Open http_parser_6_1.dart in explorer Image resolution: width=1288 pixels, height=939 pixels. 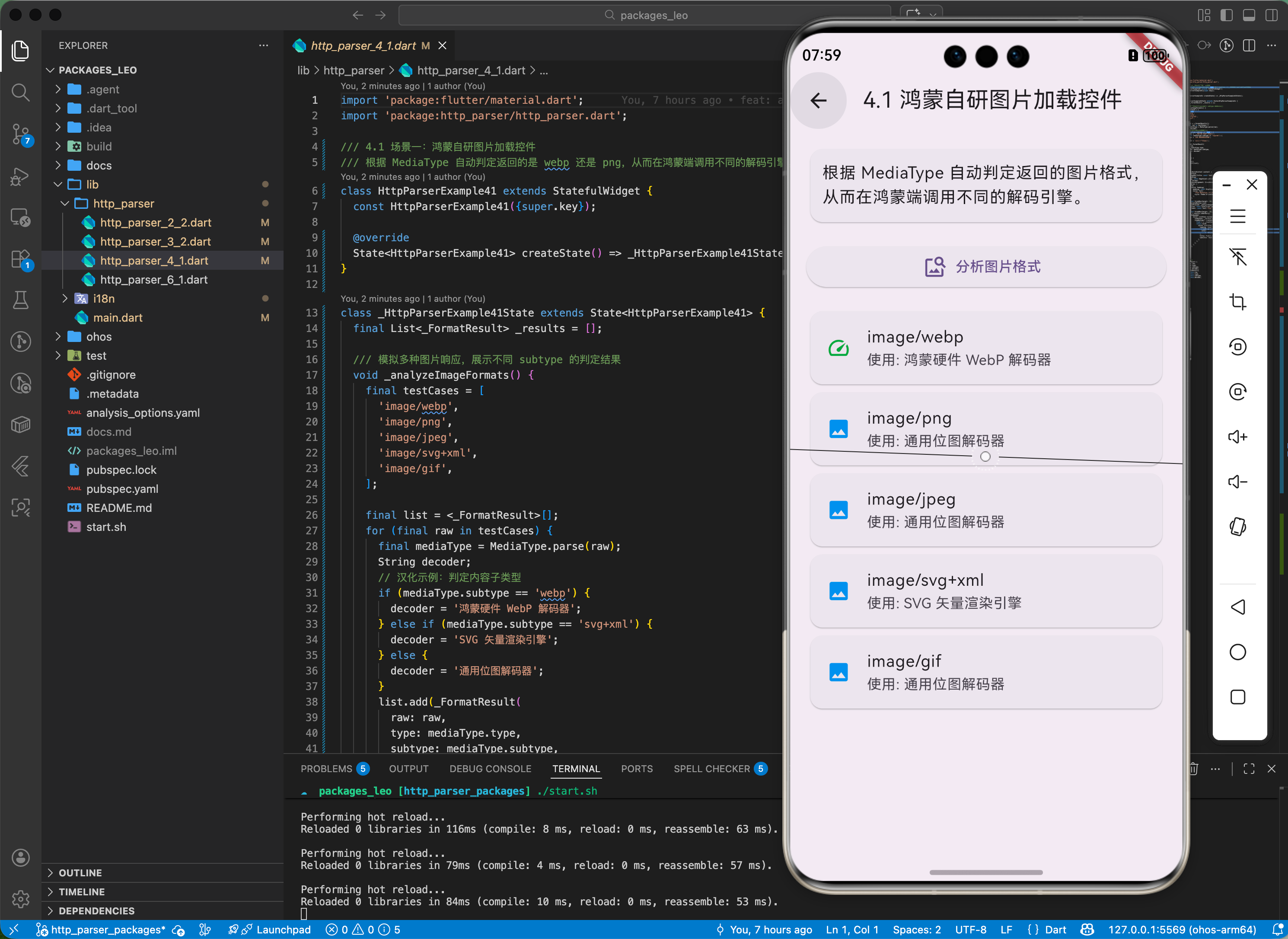[153, 280]
